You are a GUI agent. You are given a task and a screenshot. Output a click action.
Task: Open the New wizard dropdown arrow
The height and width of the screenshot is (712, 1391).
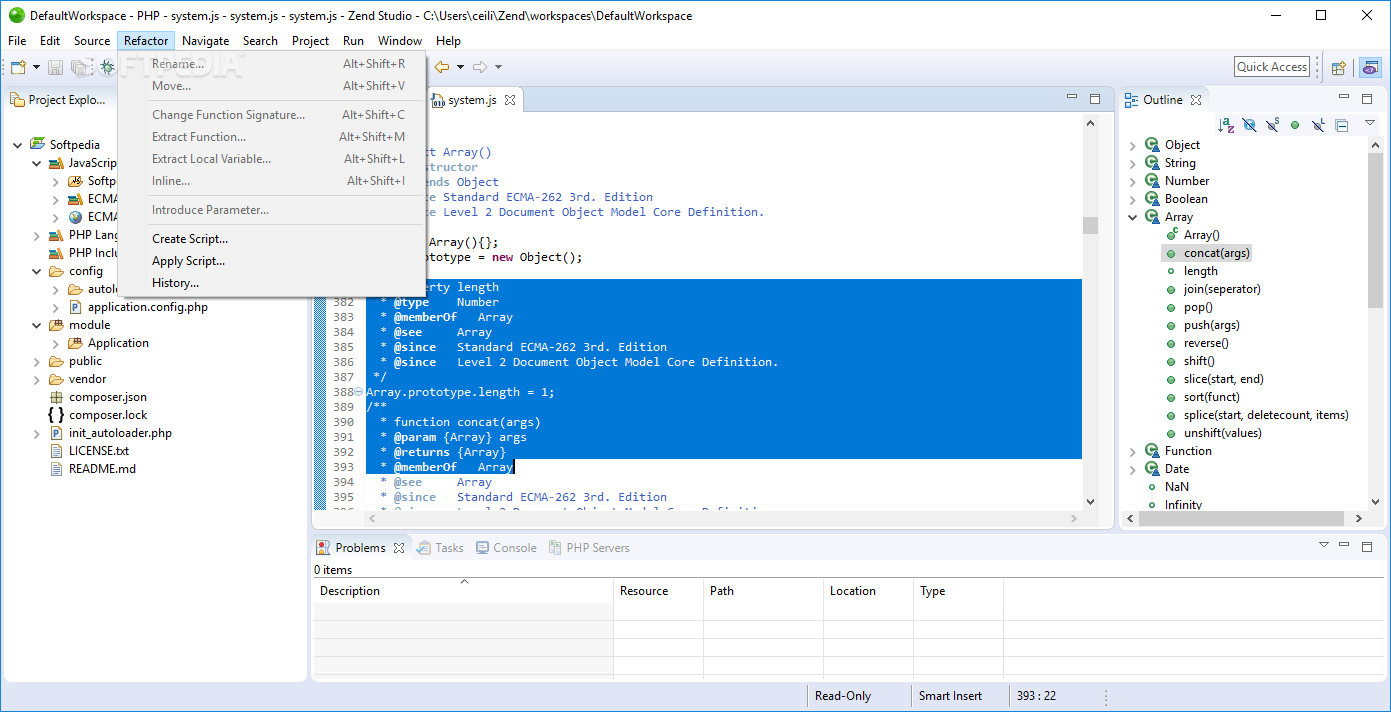tap(36, 67)
